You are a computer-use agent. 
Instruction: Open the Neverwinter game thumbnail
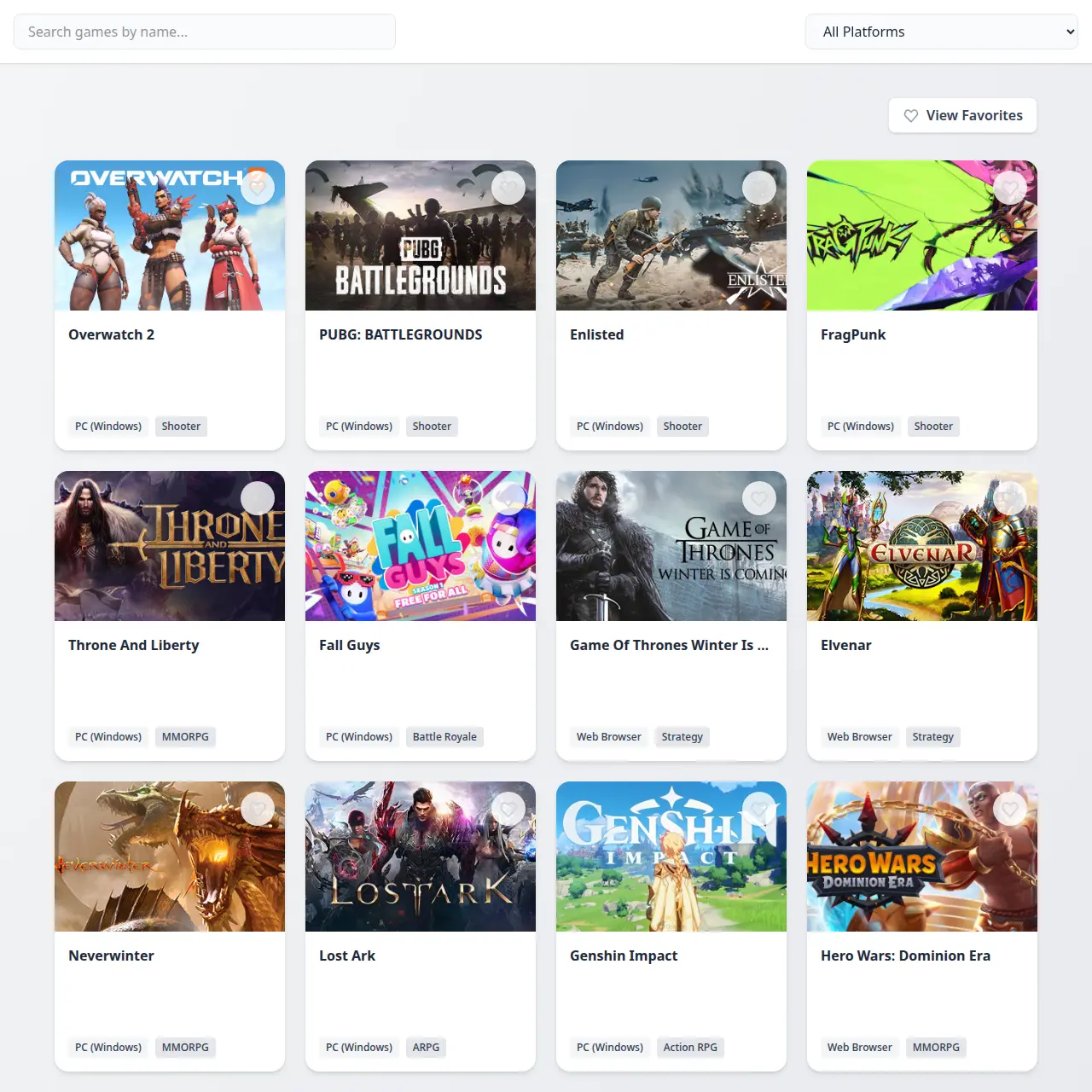pos(170,857)
